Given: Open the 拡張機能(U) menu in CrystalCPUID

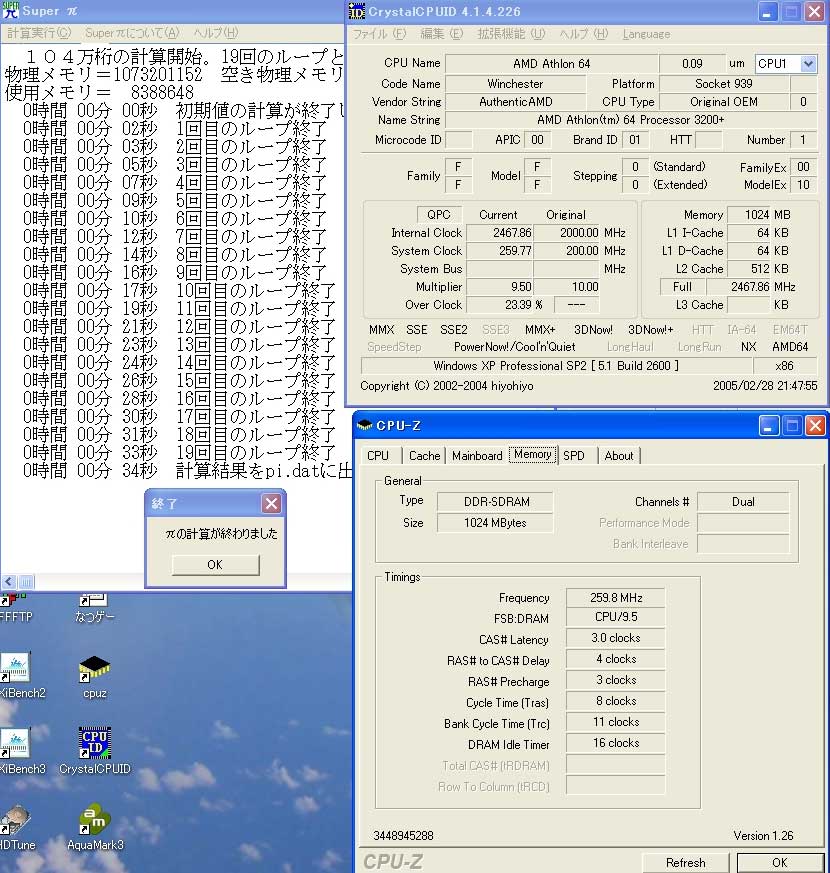Looking at the screenshot, I should pyautogui.click(x=511, y=34).
